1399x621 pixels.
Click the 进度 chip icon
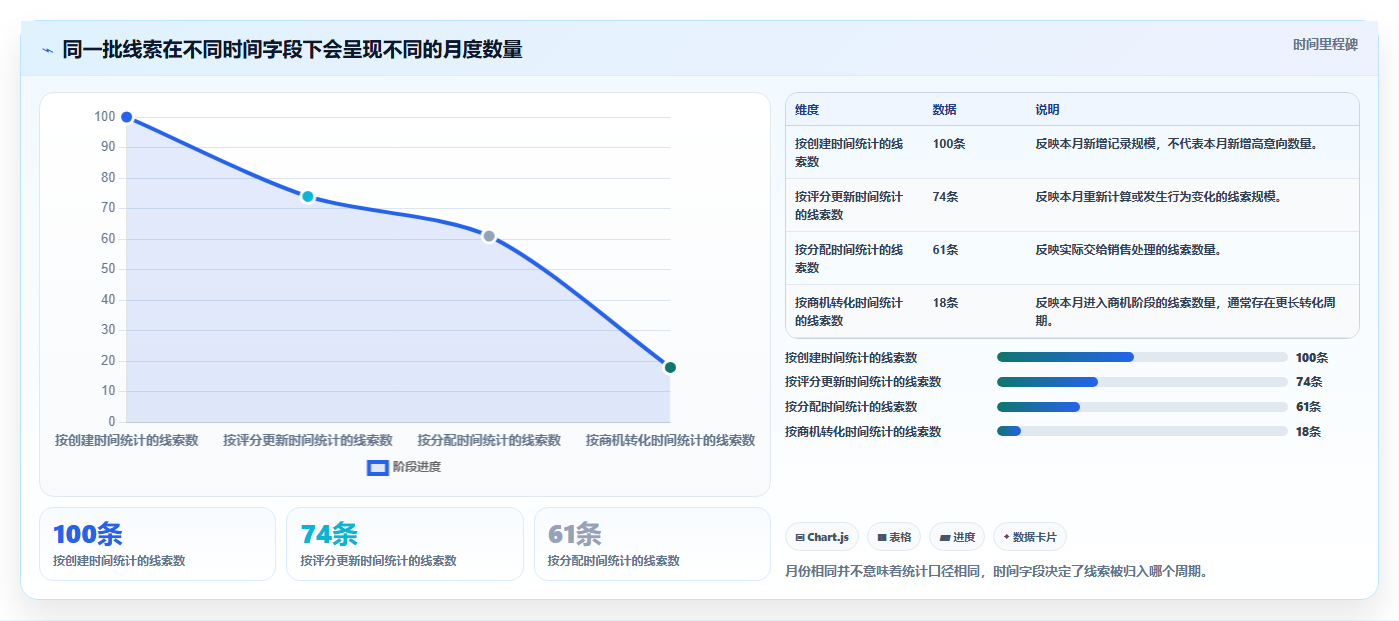tap(945, 538)
